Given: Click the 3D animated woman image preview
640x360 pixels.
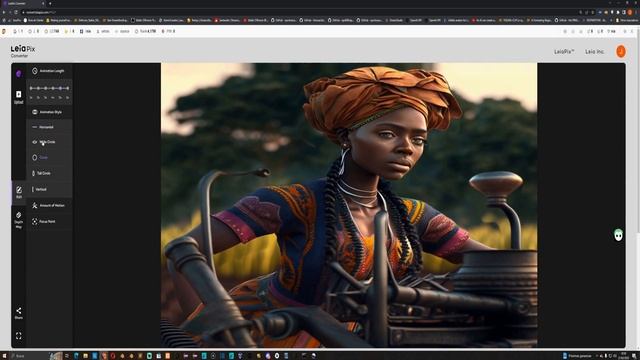Looking at the screenshot, I should 349,205.
